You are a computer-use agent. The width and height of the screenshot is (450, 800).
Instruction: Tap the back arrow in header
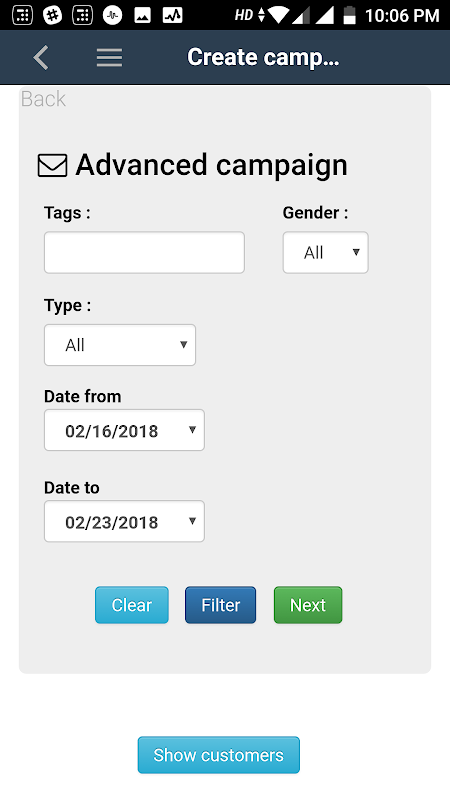[x=41, y=57]
